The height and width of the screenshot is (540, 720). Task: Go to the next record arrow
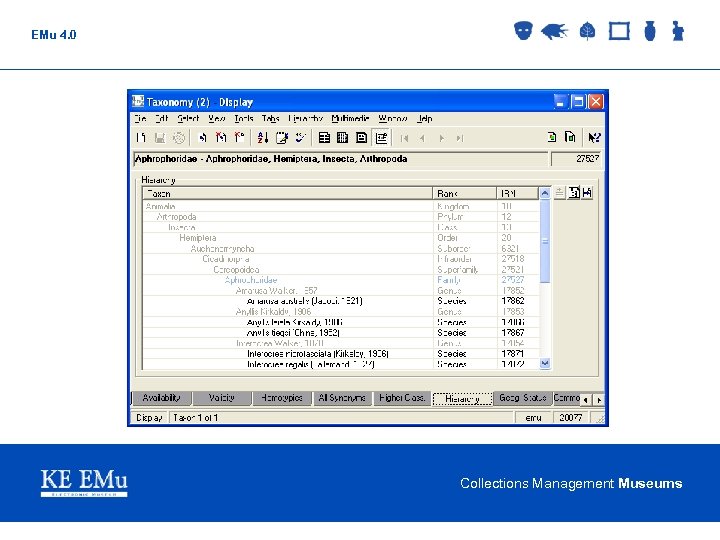441,138
